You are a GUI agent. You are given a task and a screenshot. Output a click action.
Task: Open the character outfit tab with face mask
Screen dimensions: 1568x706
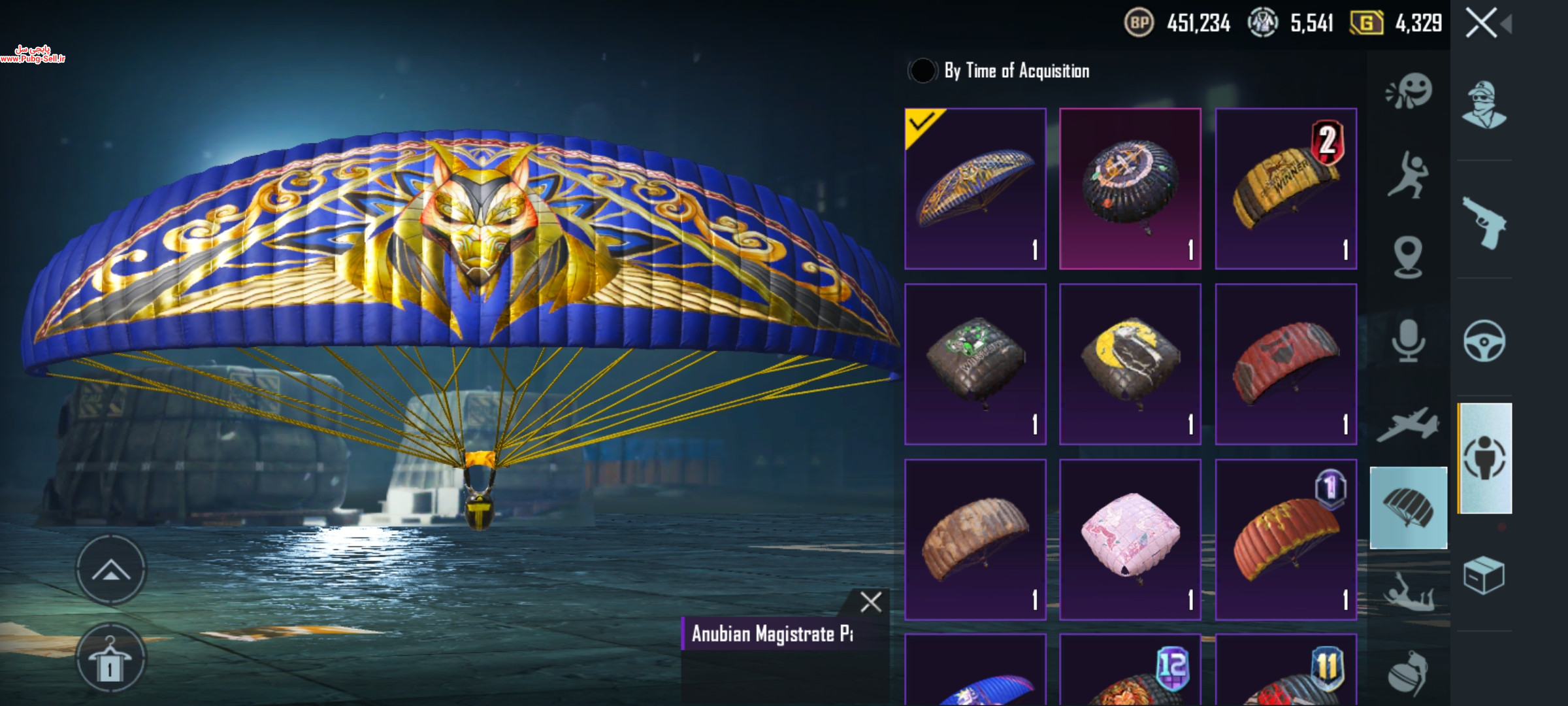(1484, 105)
